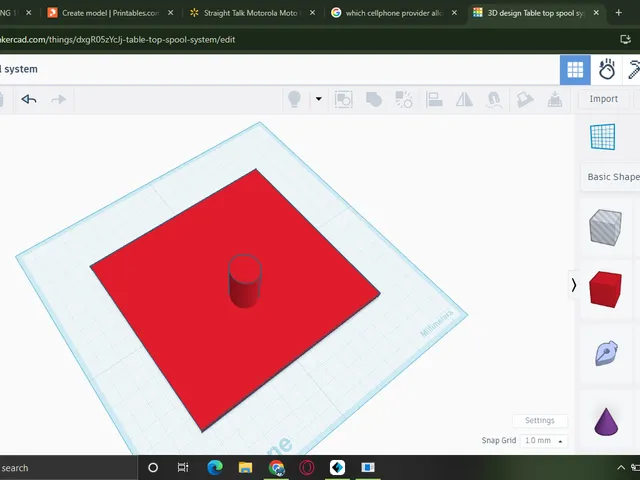The image size is (640, 480).
Task: Click the tilted box icon next to Cruise
Action: pyautogui.click(x=524, y=99)
